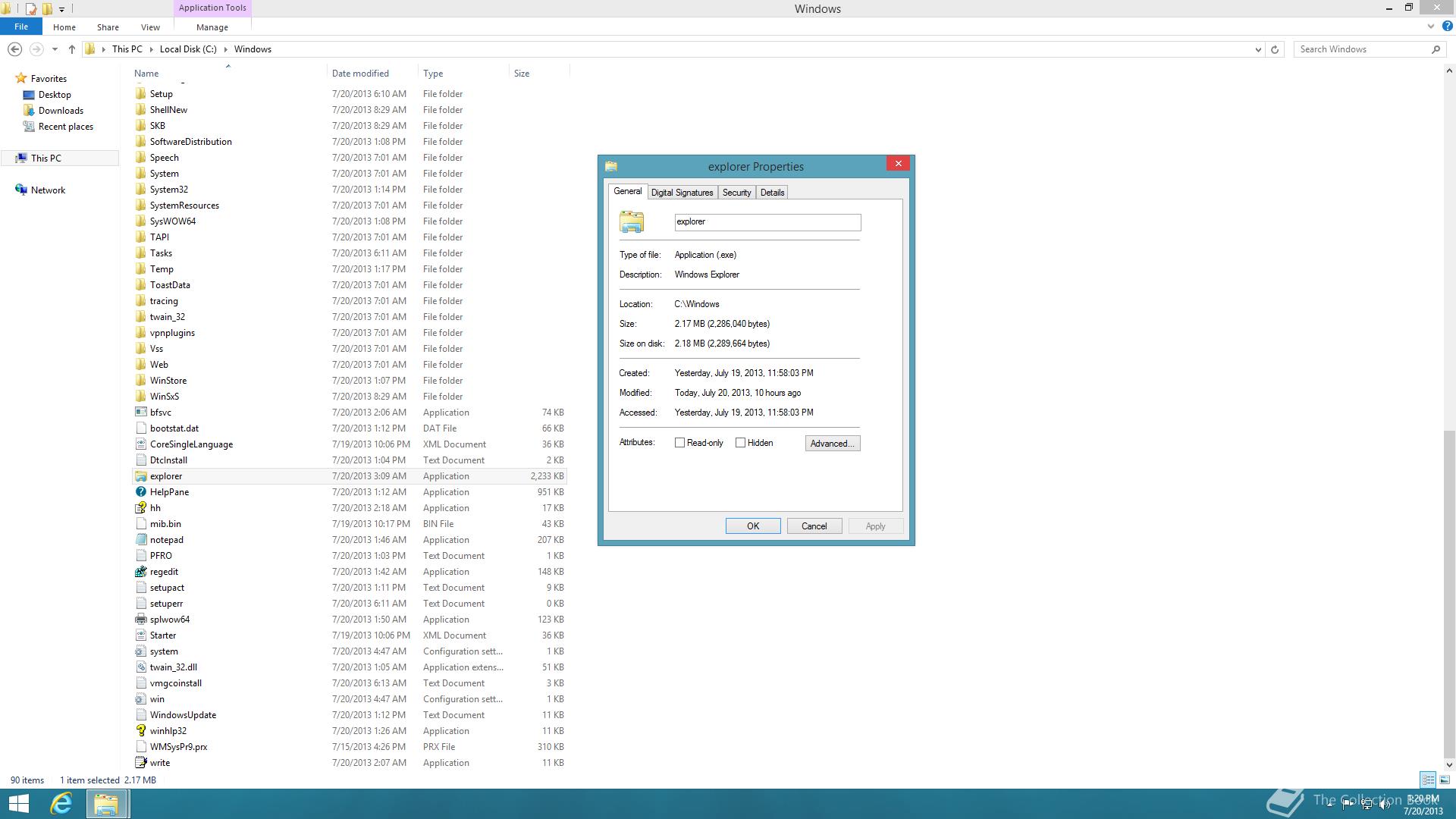Sort by Type column header
Image resolution: width=1456 pixels, height=819 pixels.
pyautogui.click(x=463, y=74)
